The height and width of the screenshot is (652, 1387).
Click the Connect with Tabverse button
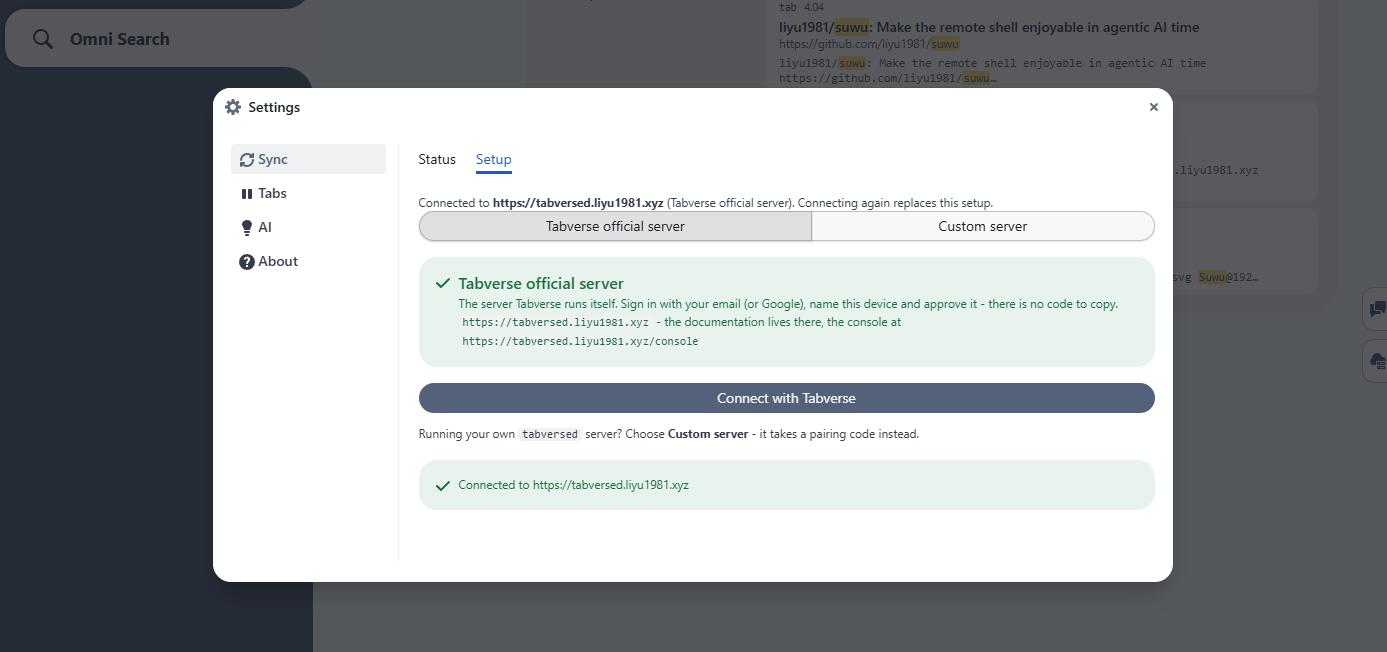point(787,398)
